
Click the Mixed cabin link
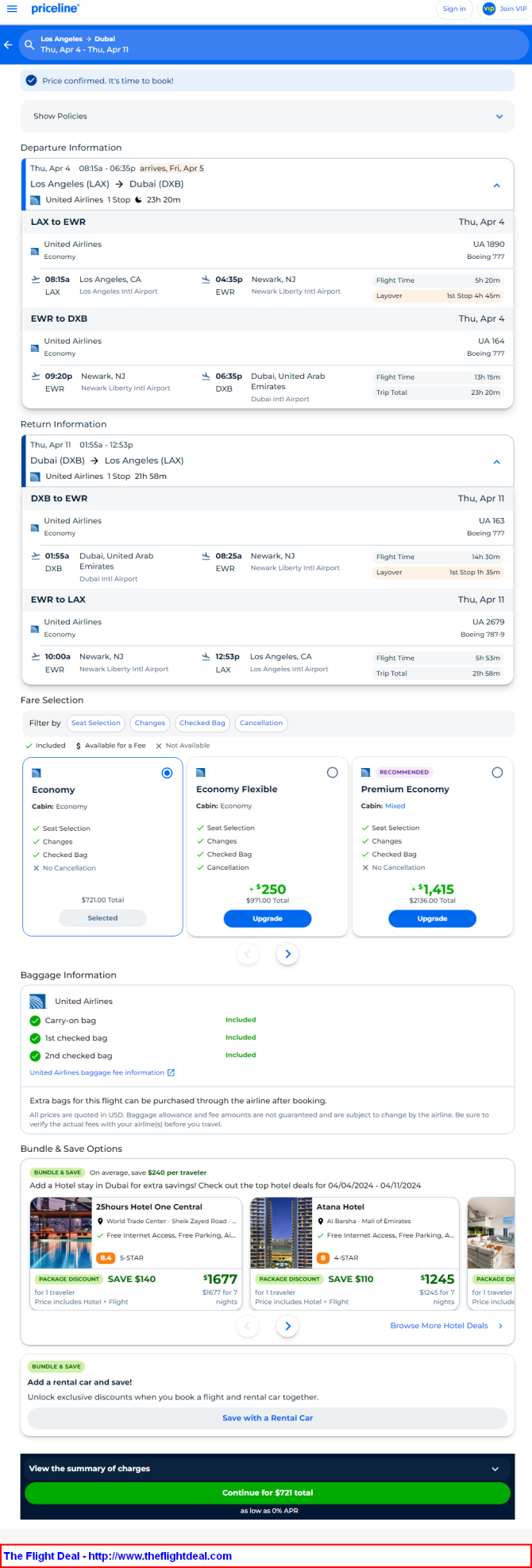(395, 805)
